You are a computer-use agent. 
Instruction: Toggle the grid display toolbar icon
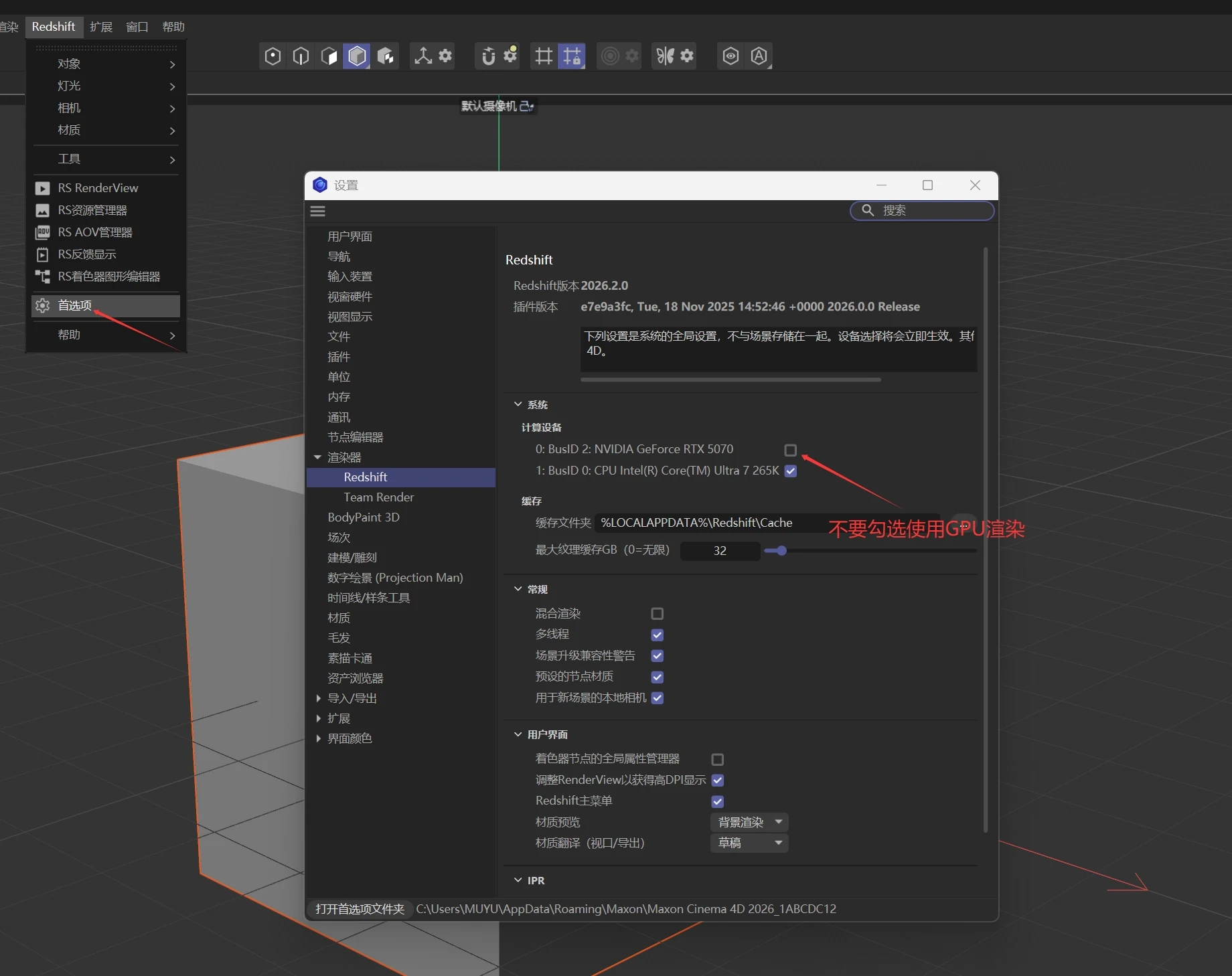(543, 56)
